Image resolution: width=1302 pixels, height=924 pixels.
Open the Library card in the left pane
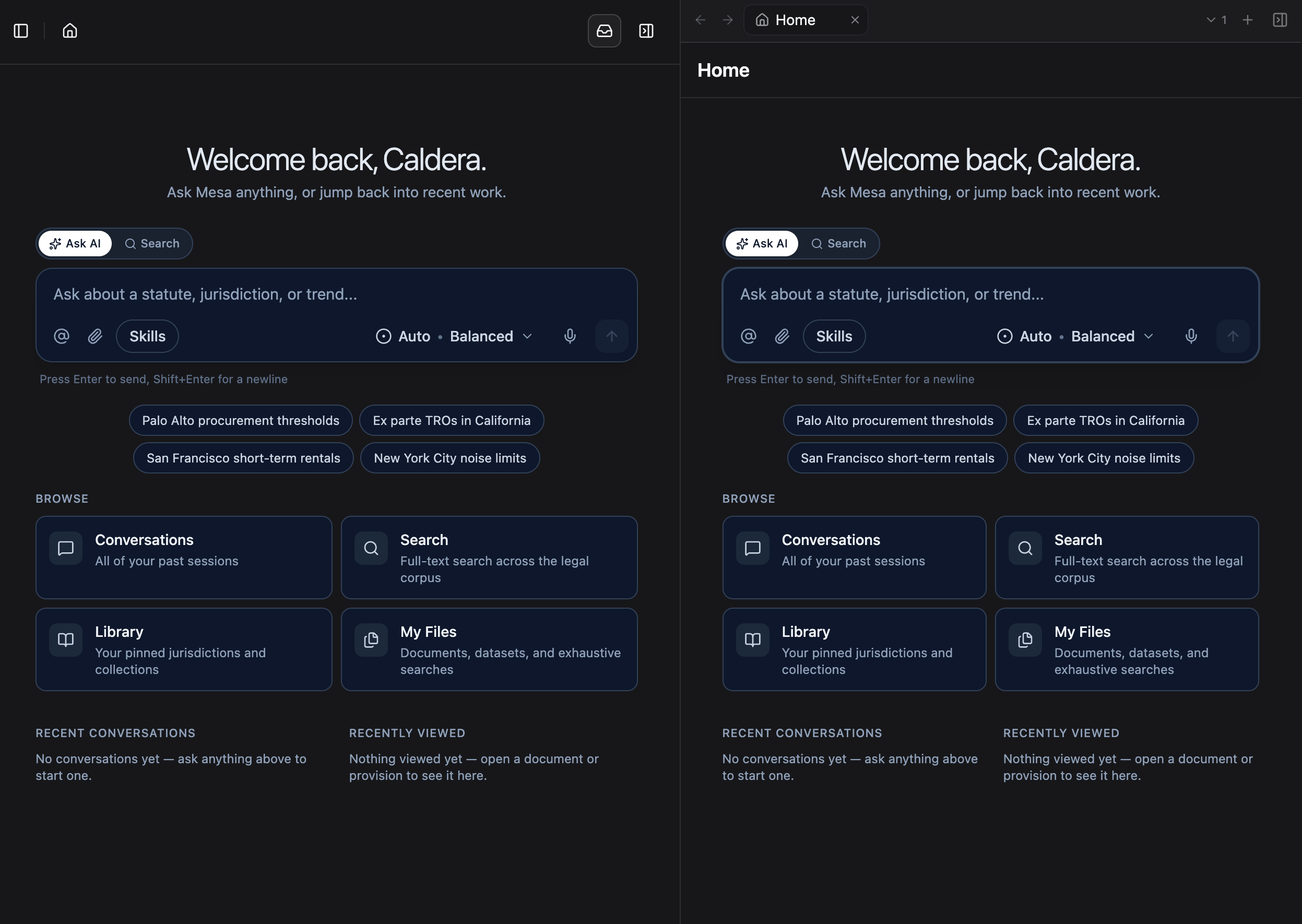click(x=184, y=649)
